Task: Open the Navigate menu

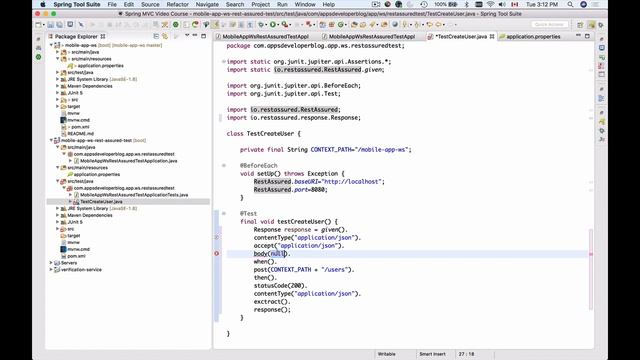Action: click(207, 4)
